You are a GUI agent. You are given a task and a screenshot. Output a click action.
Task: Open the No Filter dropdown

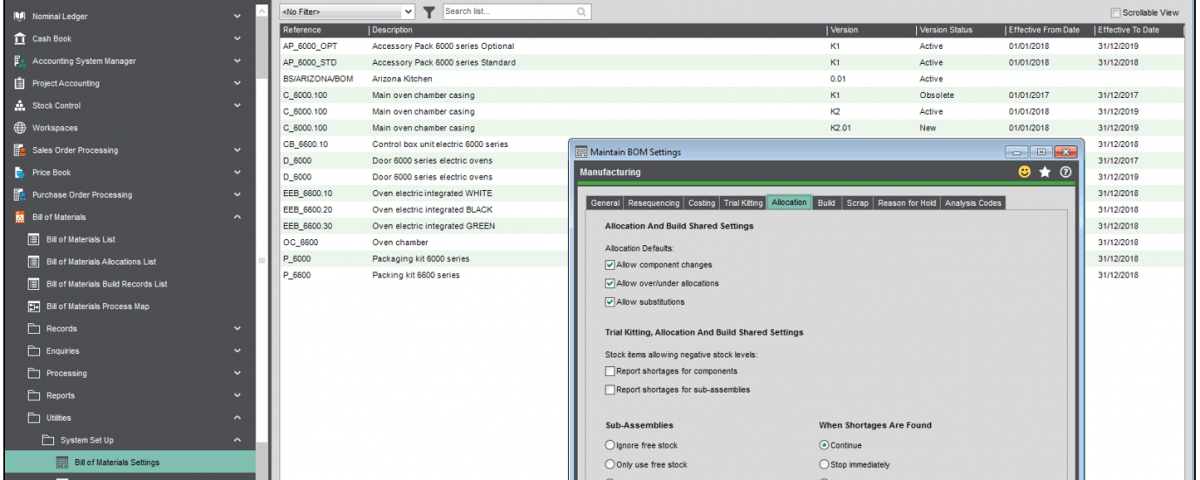coord(347,12)
